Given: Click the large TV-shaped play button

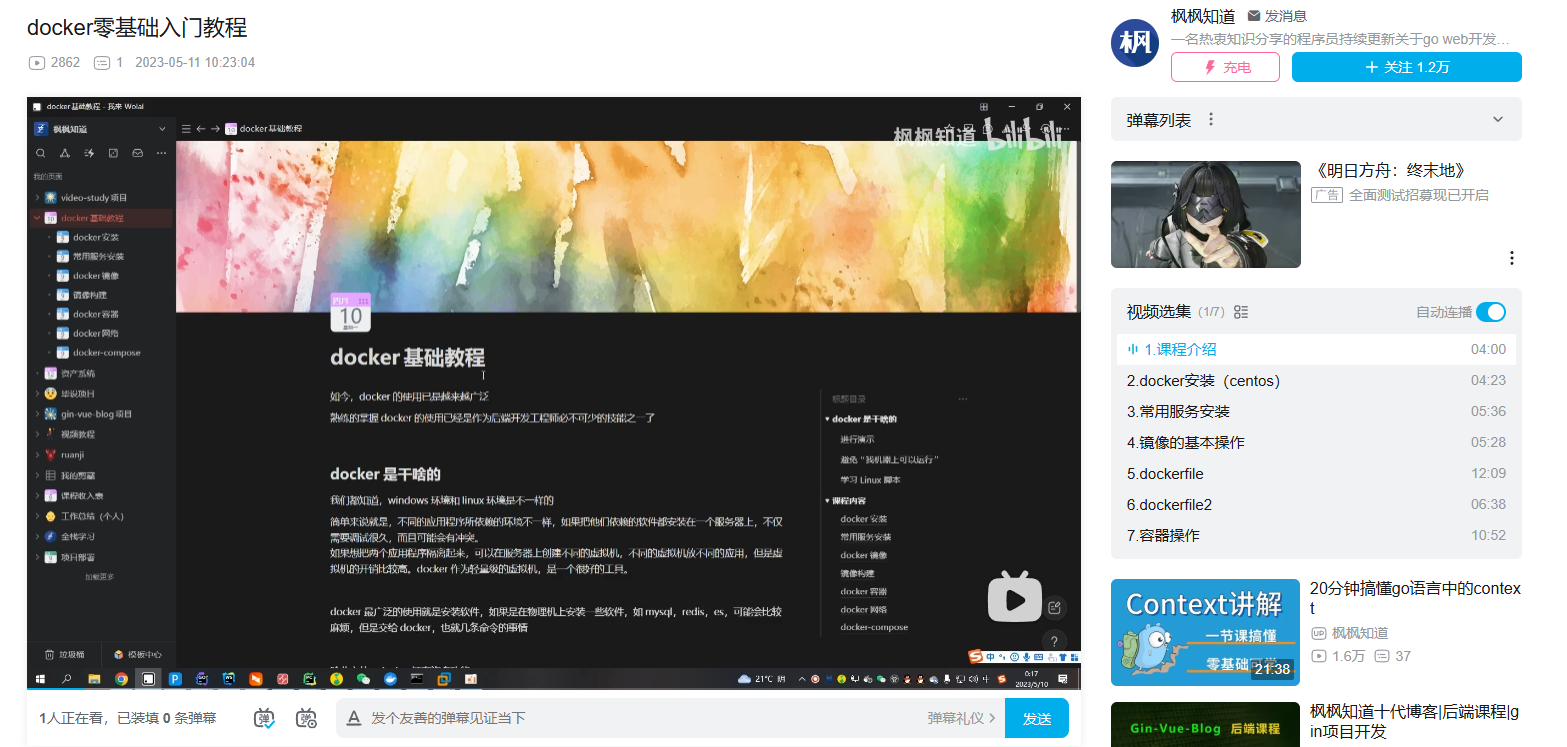Looking at the screenshot, I should click(x=1014, y=599).
